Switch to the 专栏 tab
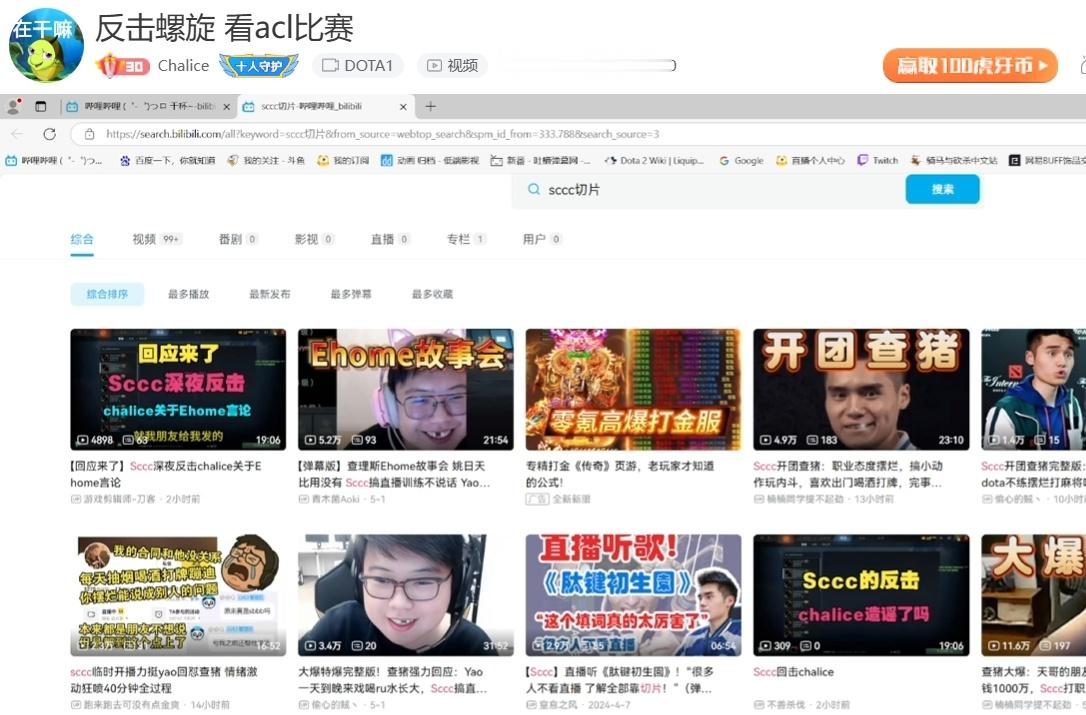Image resolution: width=1086 pixels, height=715 pixels. [x=465, y=239]
